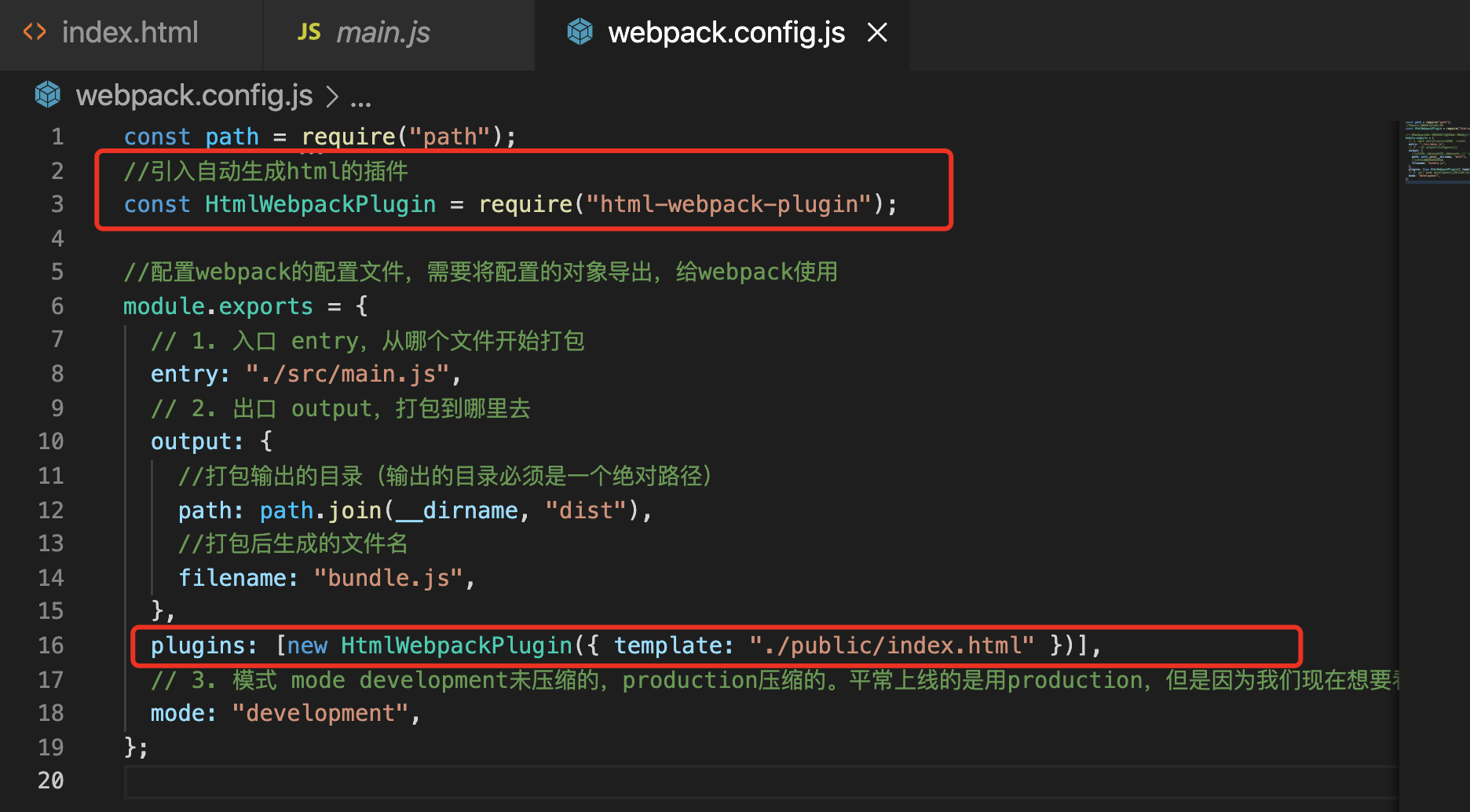
Task: Select the "development" mode value
Action: (x=322, y=713)
